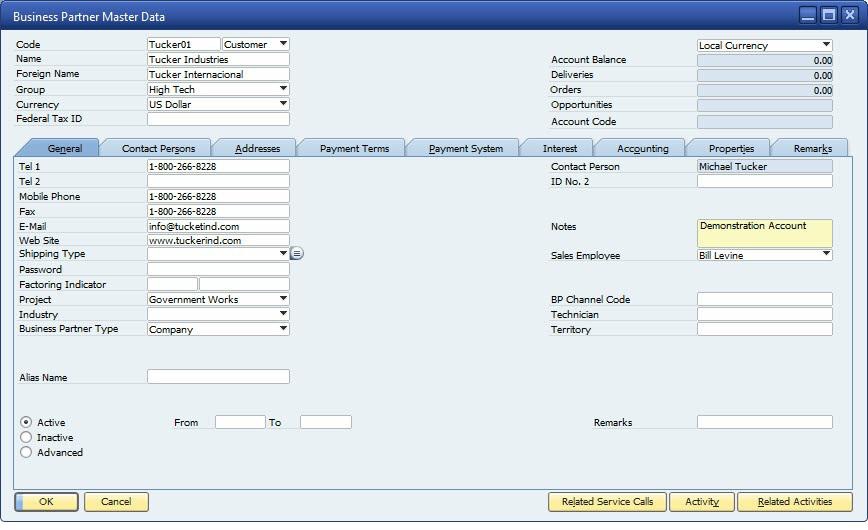Maximize the Business Partner Master Data window

coord(829,15)
